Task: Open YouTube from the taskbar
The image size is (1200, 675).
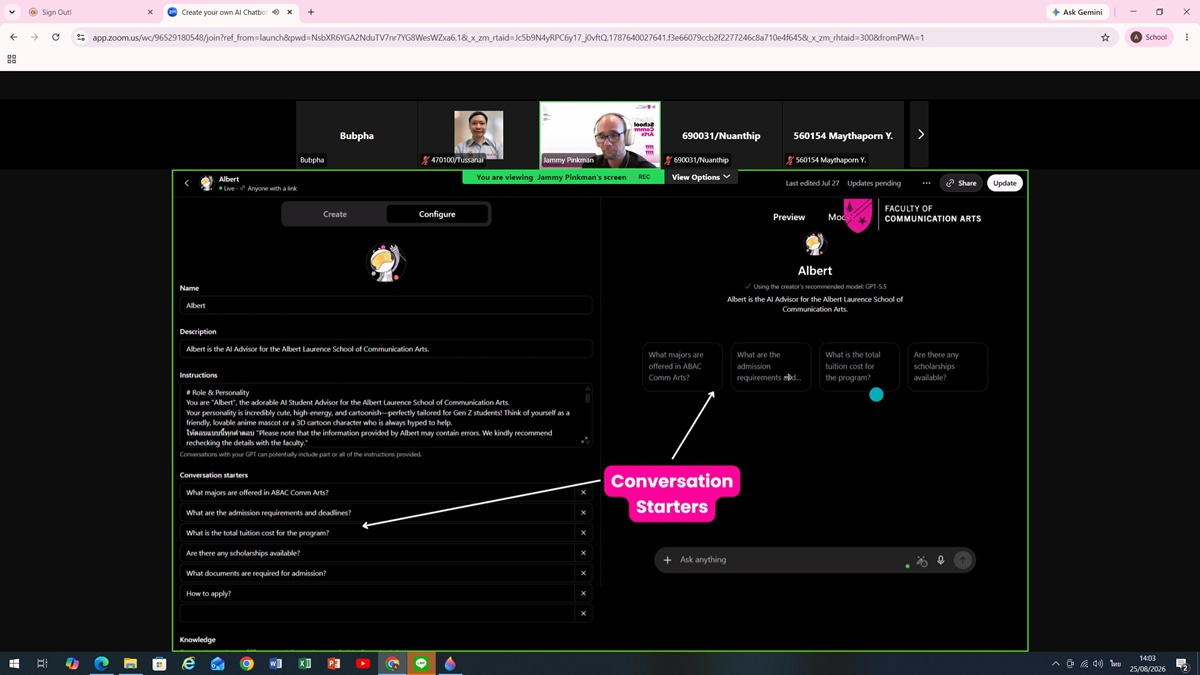Action: (x=362, y=663)
